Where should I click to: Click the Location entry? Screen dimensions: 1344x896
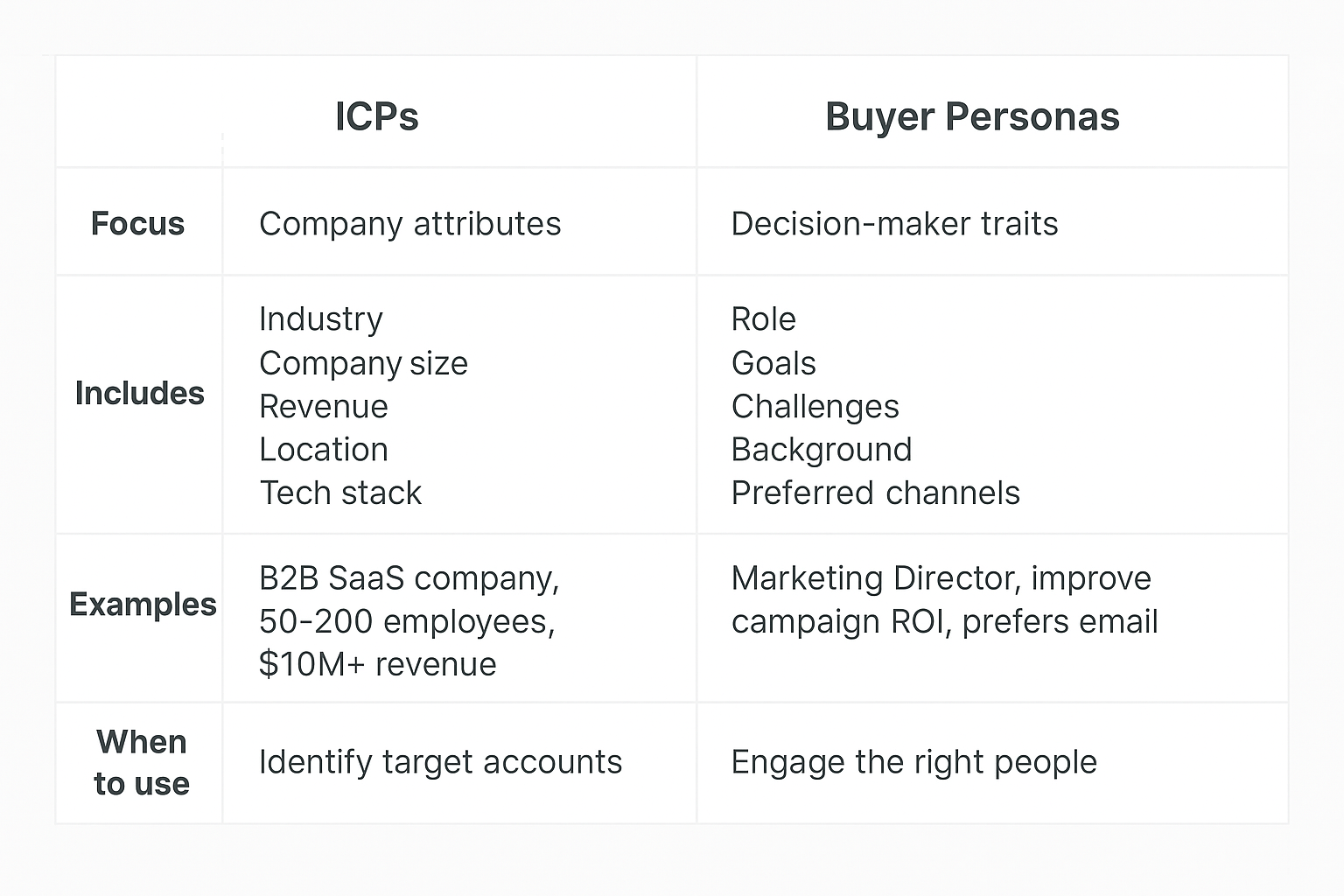(324, 450)
